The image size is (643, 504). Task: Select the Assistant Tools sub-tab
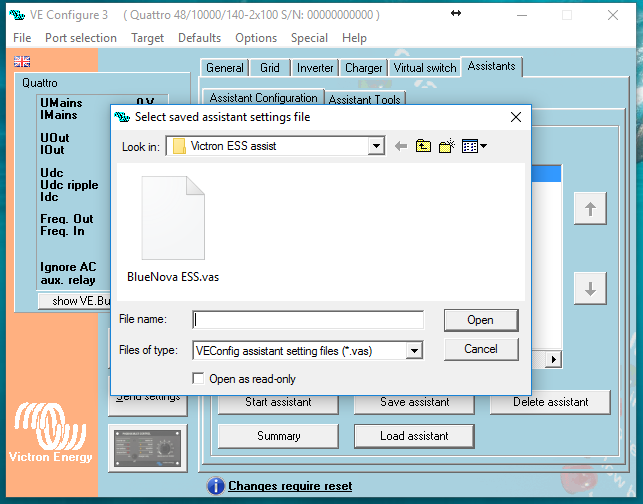(365, 99)
